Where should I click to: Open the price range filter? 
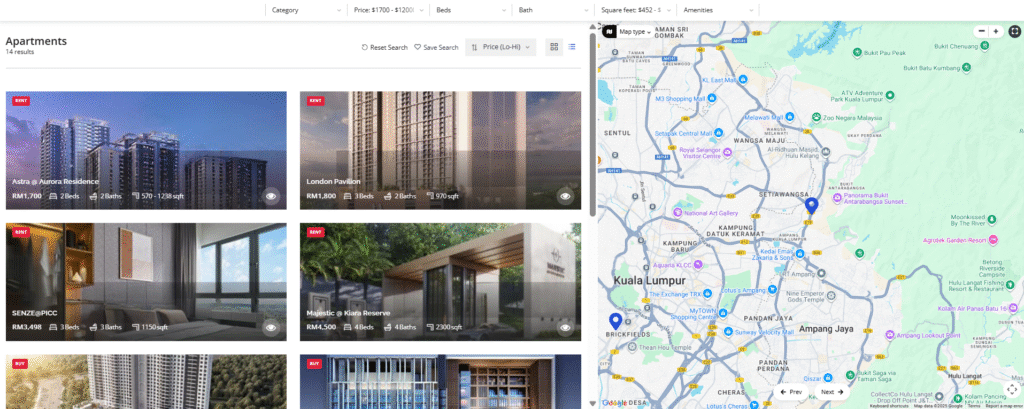tap(388, 10)
